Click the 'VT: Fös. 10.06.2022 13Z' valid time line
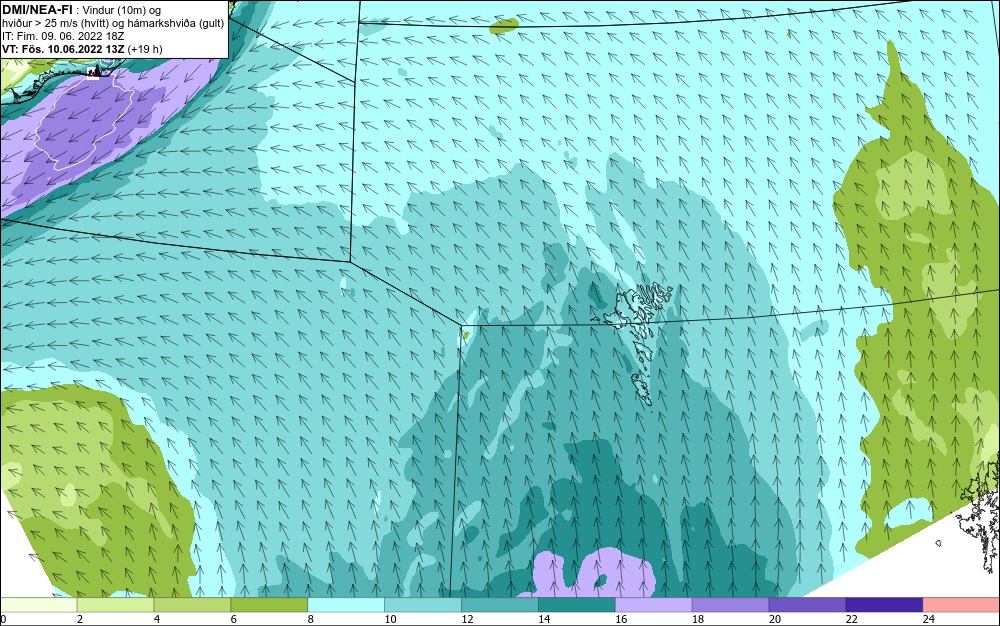The image size is (1000, 626). [82, 48]
